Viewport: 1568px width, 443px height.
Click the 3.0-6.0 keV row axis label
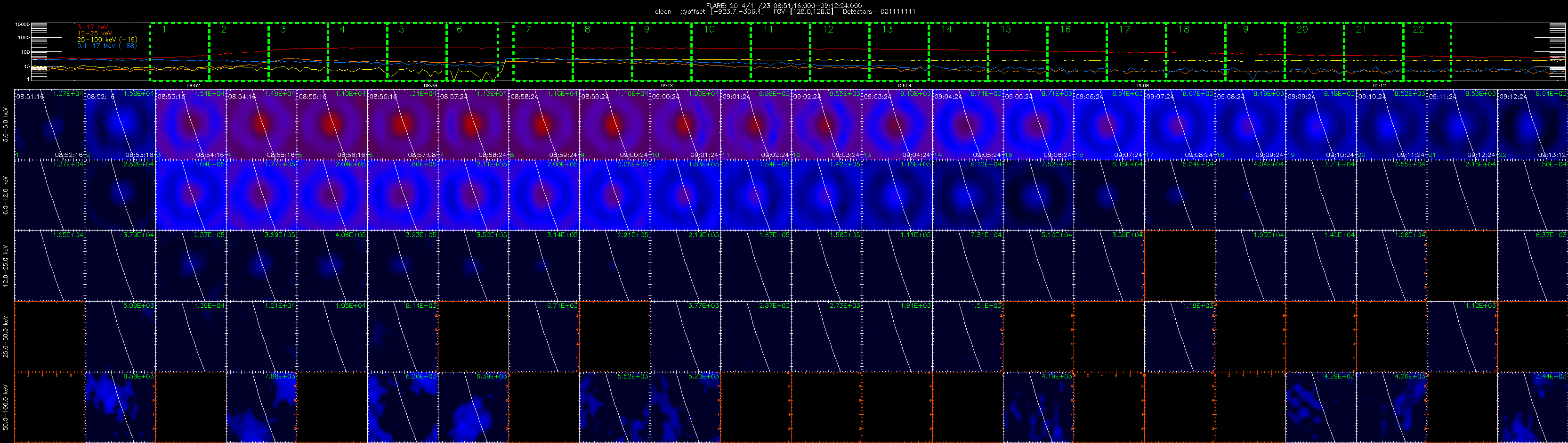pyautogui.click(x=7, y=125)
